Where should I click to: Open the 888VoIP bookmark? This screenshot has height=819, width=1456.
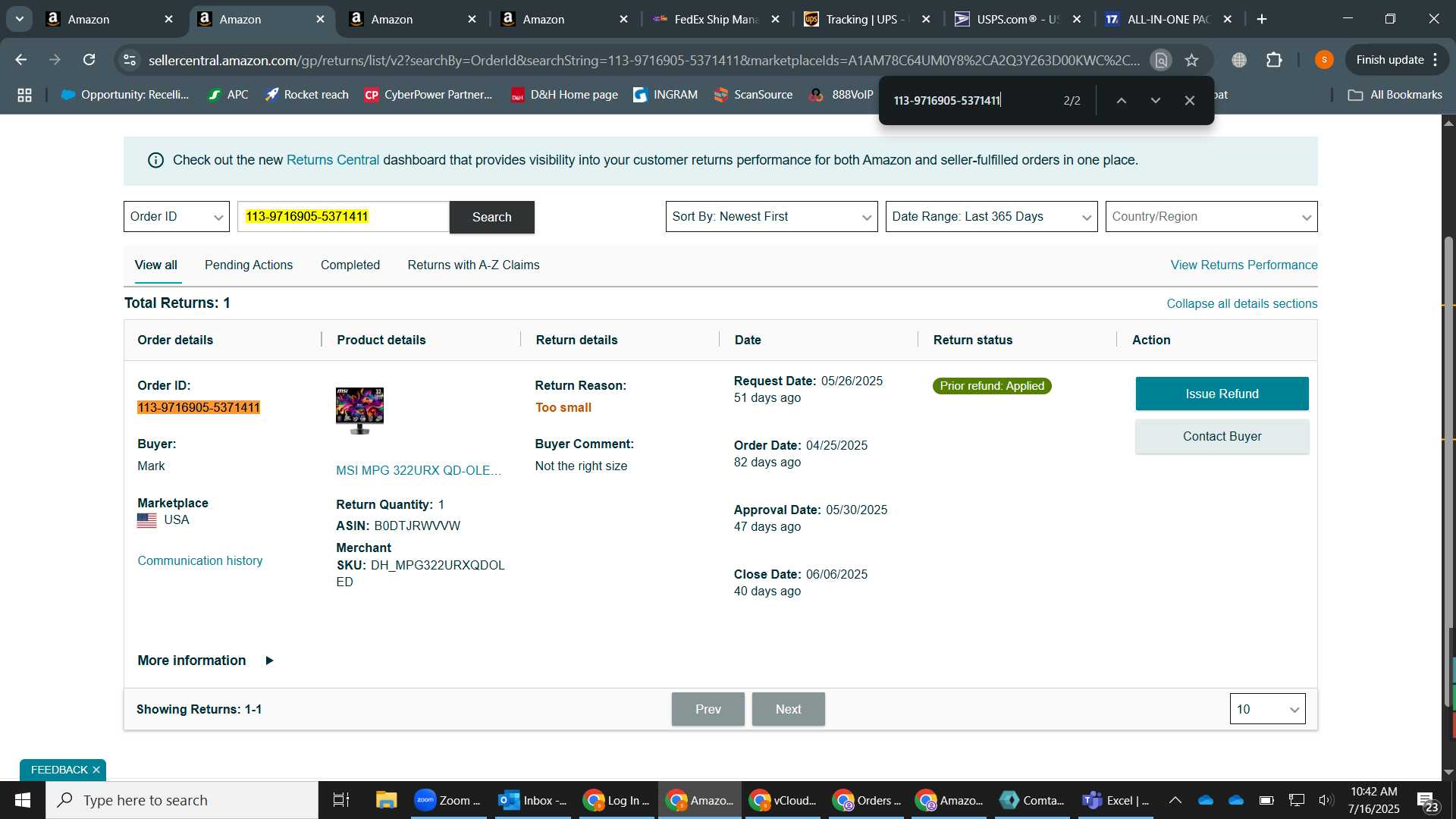pos(841,95)
